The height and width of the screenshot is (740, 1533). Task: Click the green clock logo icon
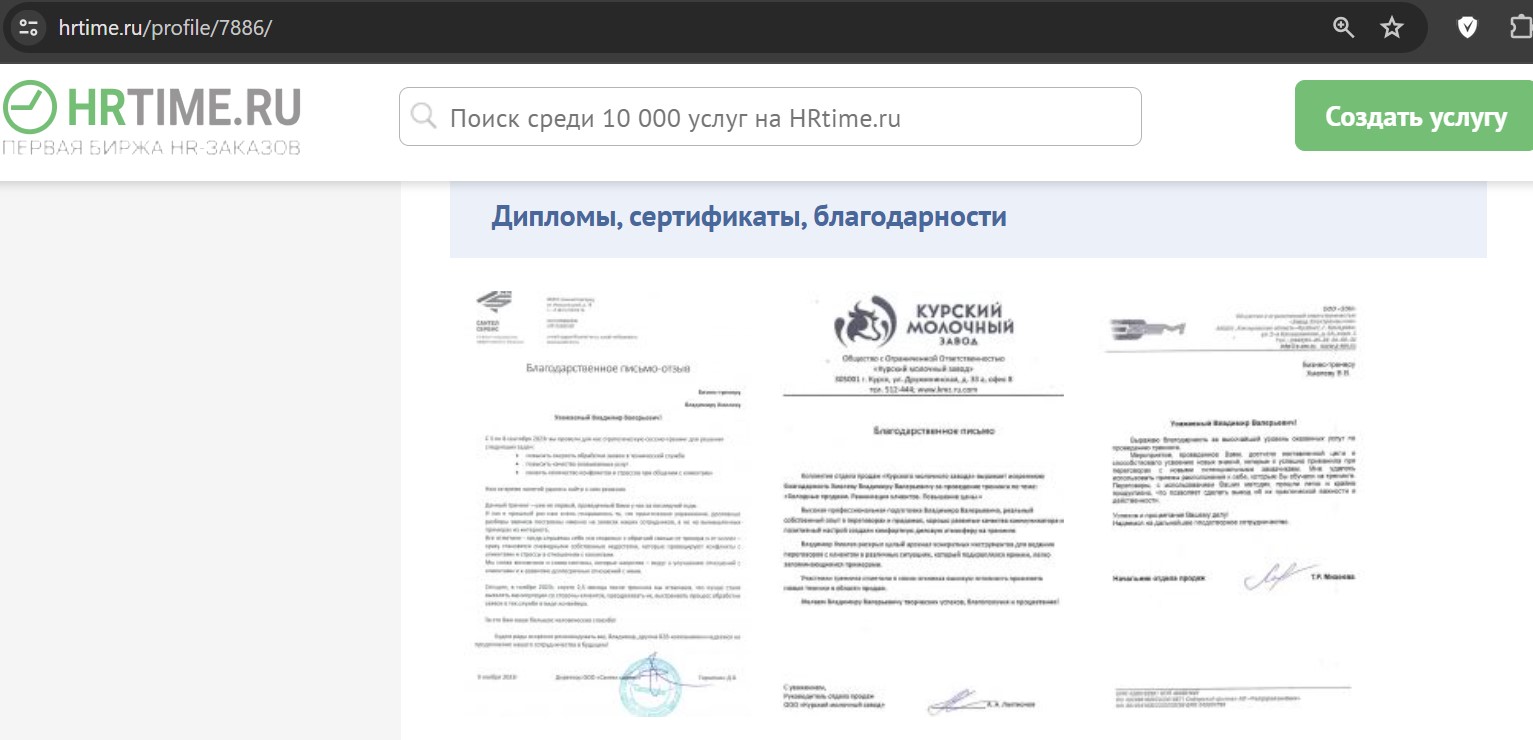30,108
